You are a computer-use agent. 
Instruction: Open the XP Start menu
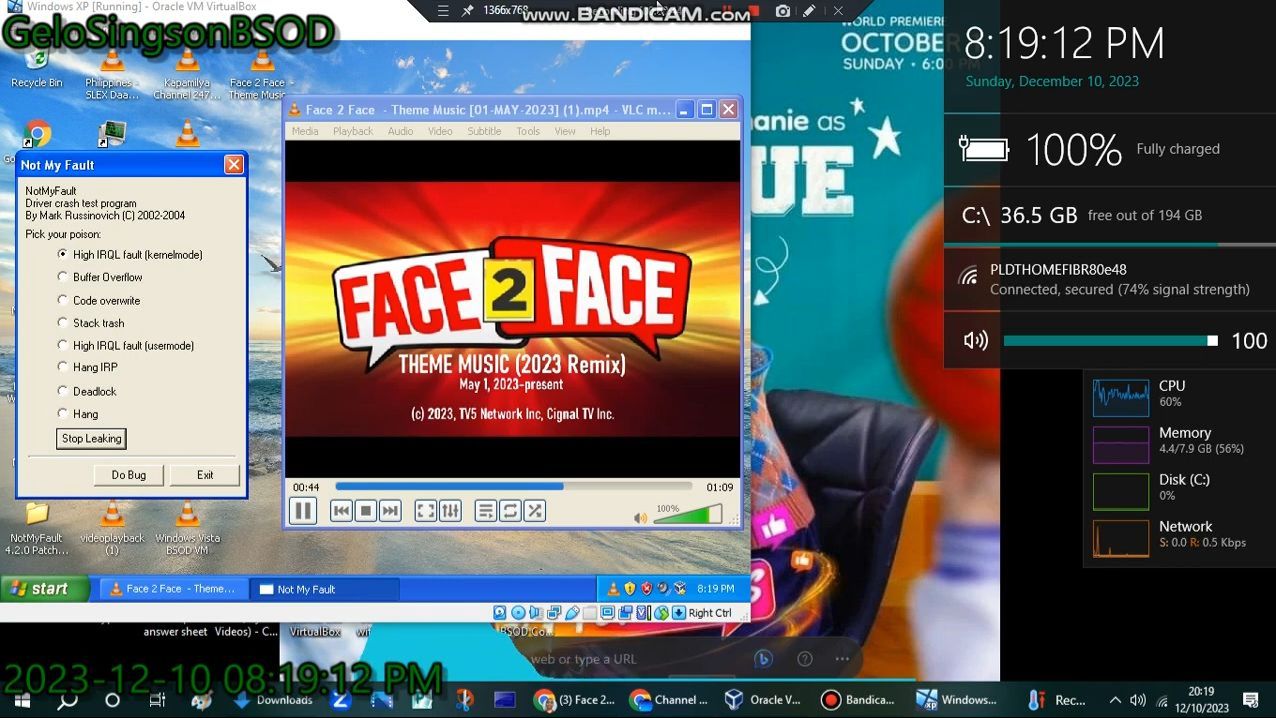click(x=44, y=589)
